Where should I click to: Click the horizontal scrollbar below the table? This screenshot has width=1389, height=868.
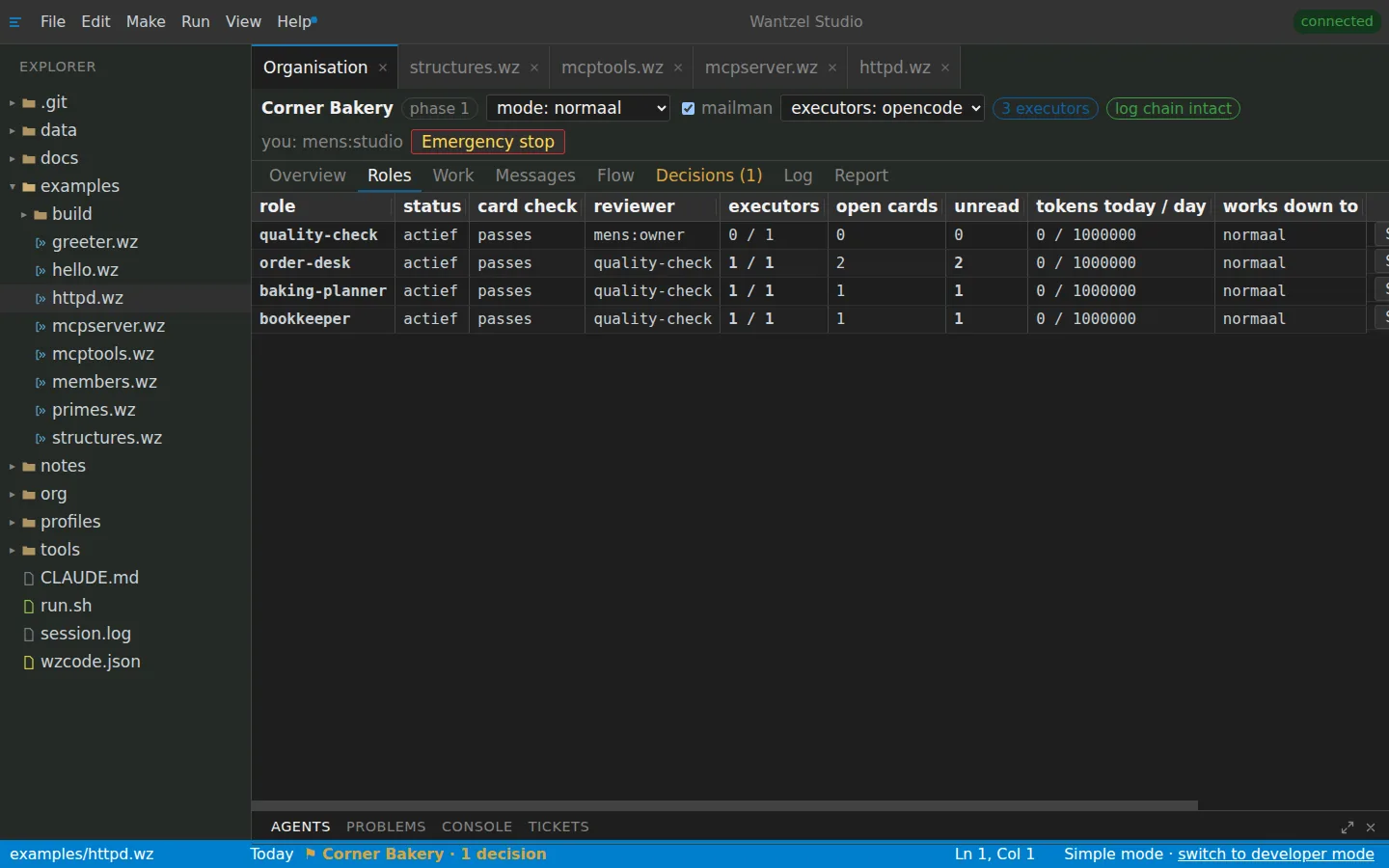pyautogui.click(x=724, y=804)
